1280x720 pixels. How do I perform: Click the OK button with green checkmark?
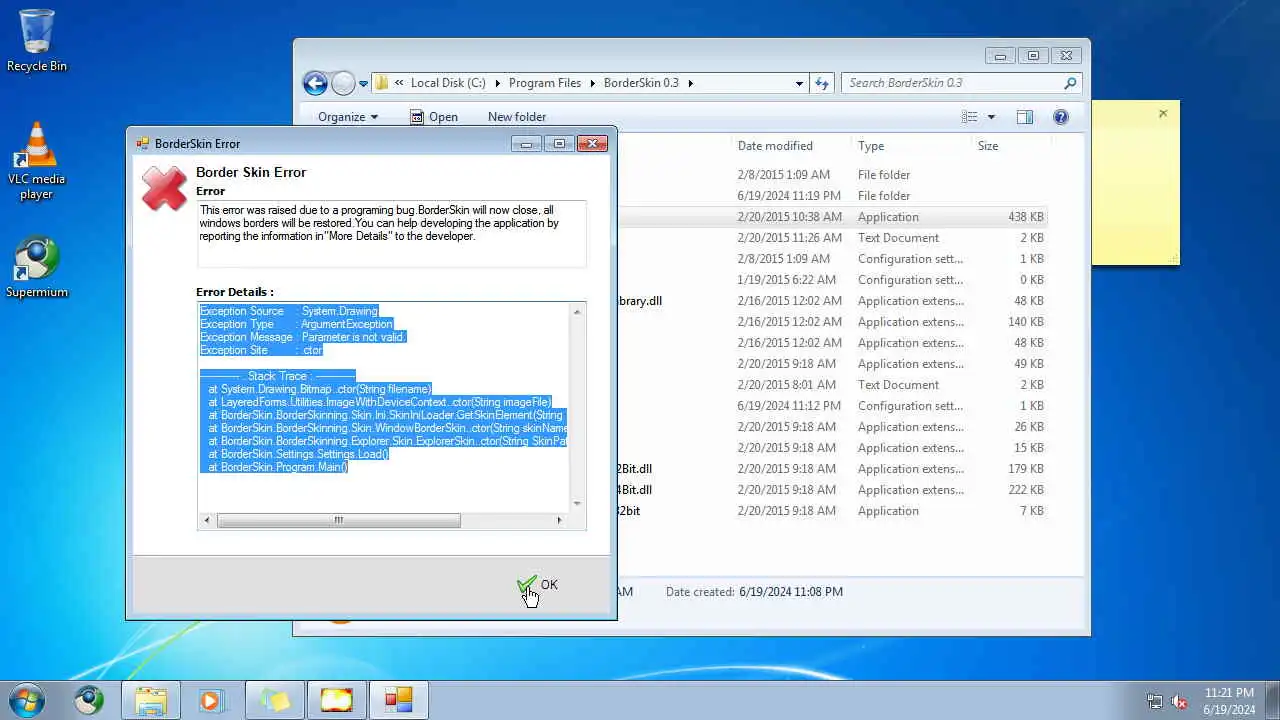click(538, 585)
